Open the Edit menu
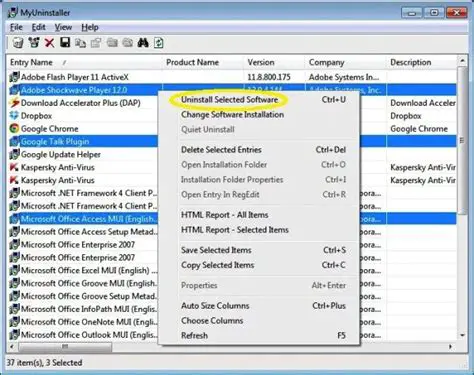This screenshot has width=474, height=375. 38,27
